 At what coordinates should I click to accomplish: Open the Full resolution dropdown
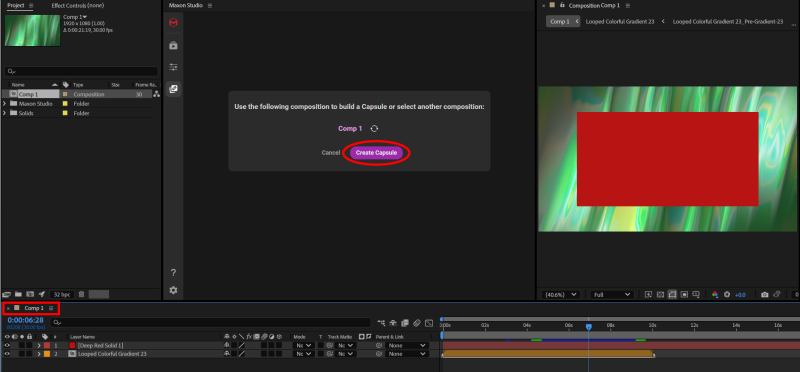click(612, 294)
